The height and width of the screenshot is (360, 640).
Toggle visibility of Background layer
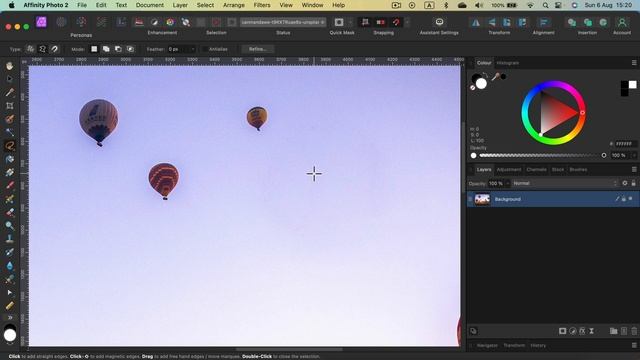coord(631,199)
